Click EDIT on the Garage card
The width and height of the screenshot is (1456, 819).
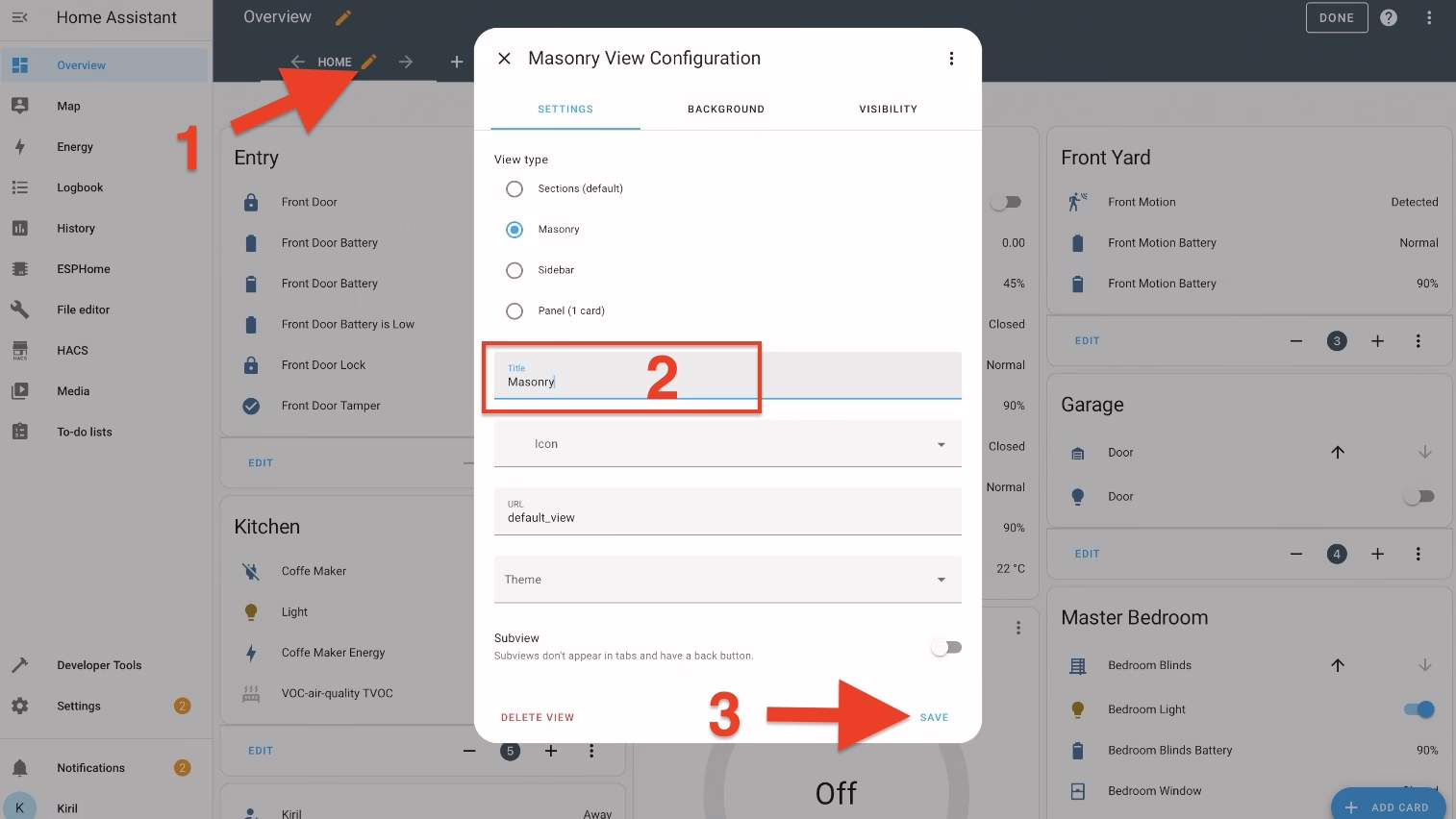[x=1087, y=554]
